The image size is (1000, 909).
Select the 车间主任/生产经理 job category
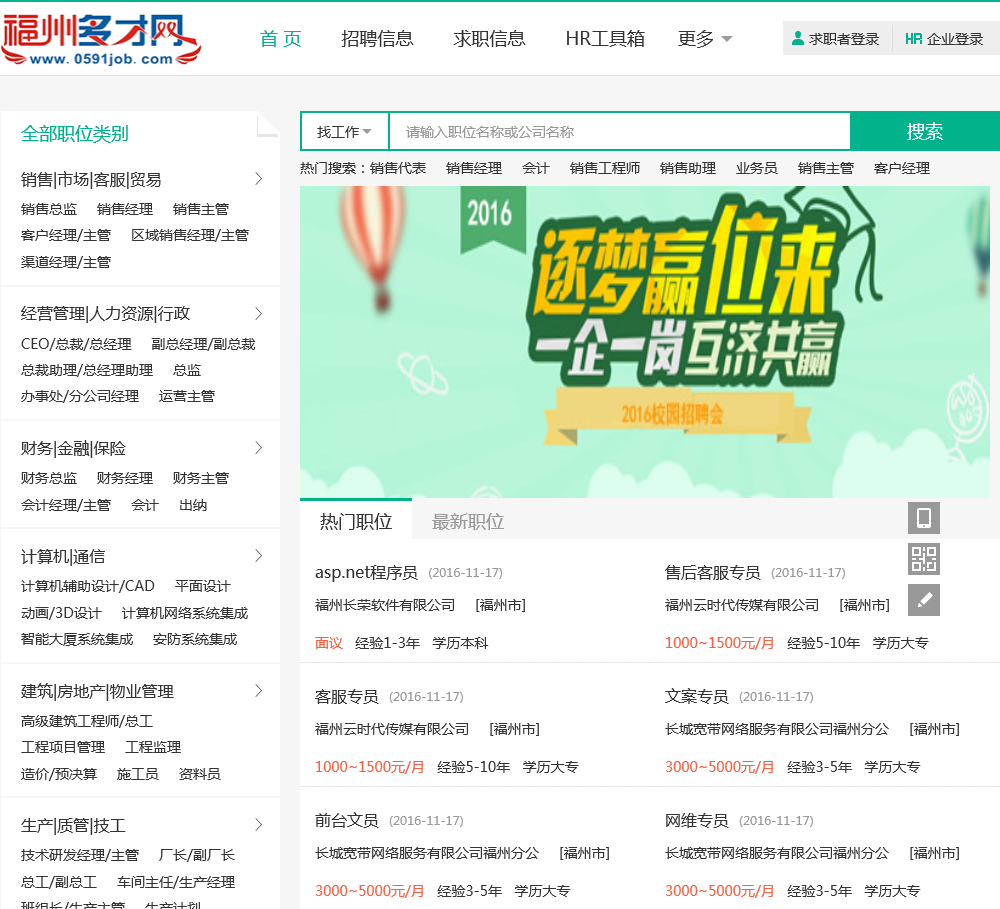tap(176, 882)
